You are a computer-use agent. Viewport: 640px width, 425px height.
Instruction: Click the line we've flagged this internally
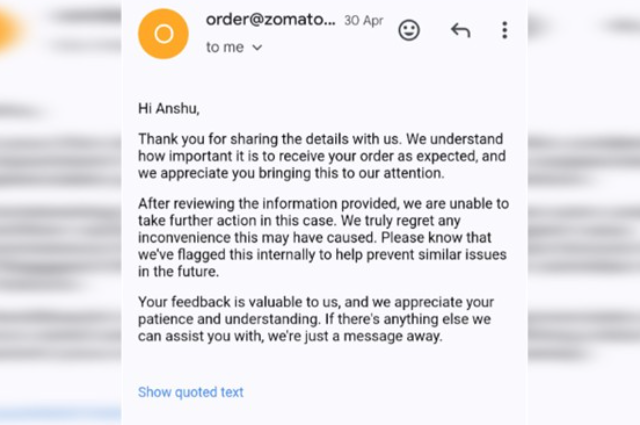322,254
